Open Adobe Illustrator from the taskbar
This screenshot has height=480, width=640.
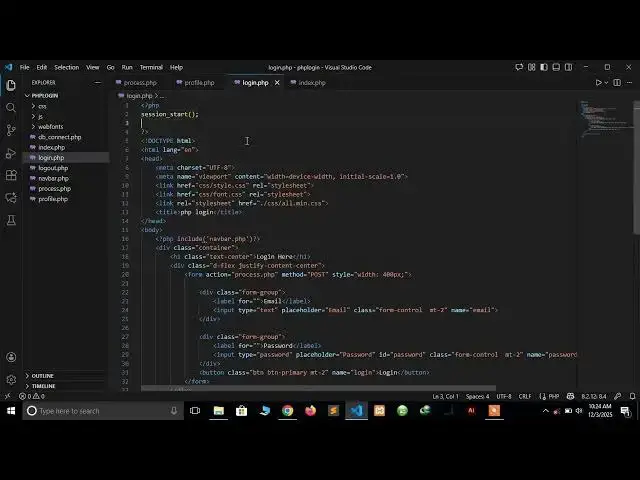(x=471, y=411)
